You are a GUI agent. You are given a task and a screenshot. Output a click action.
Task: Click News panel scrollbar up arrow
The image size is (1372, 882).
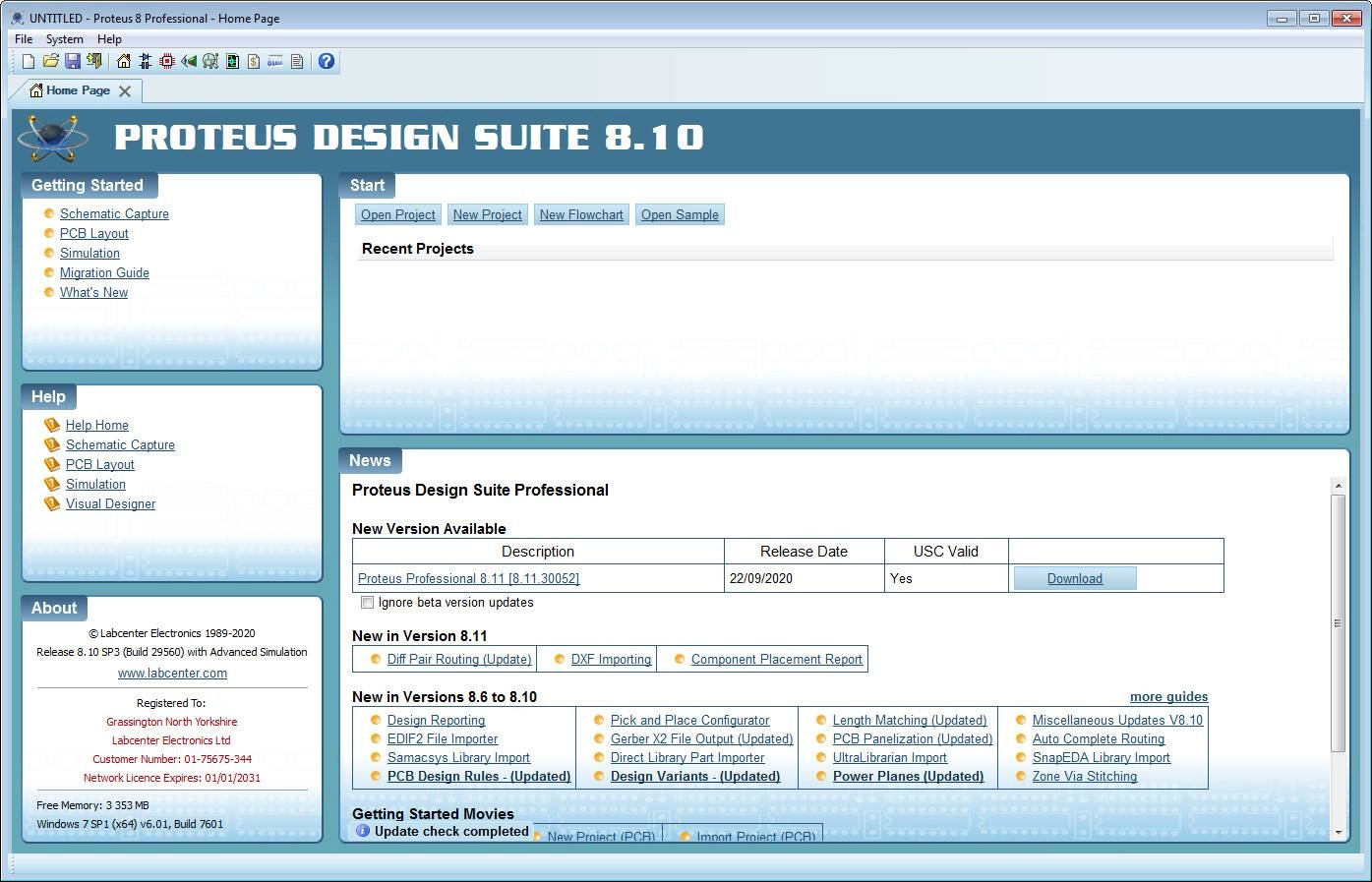[1338, 485]
